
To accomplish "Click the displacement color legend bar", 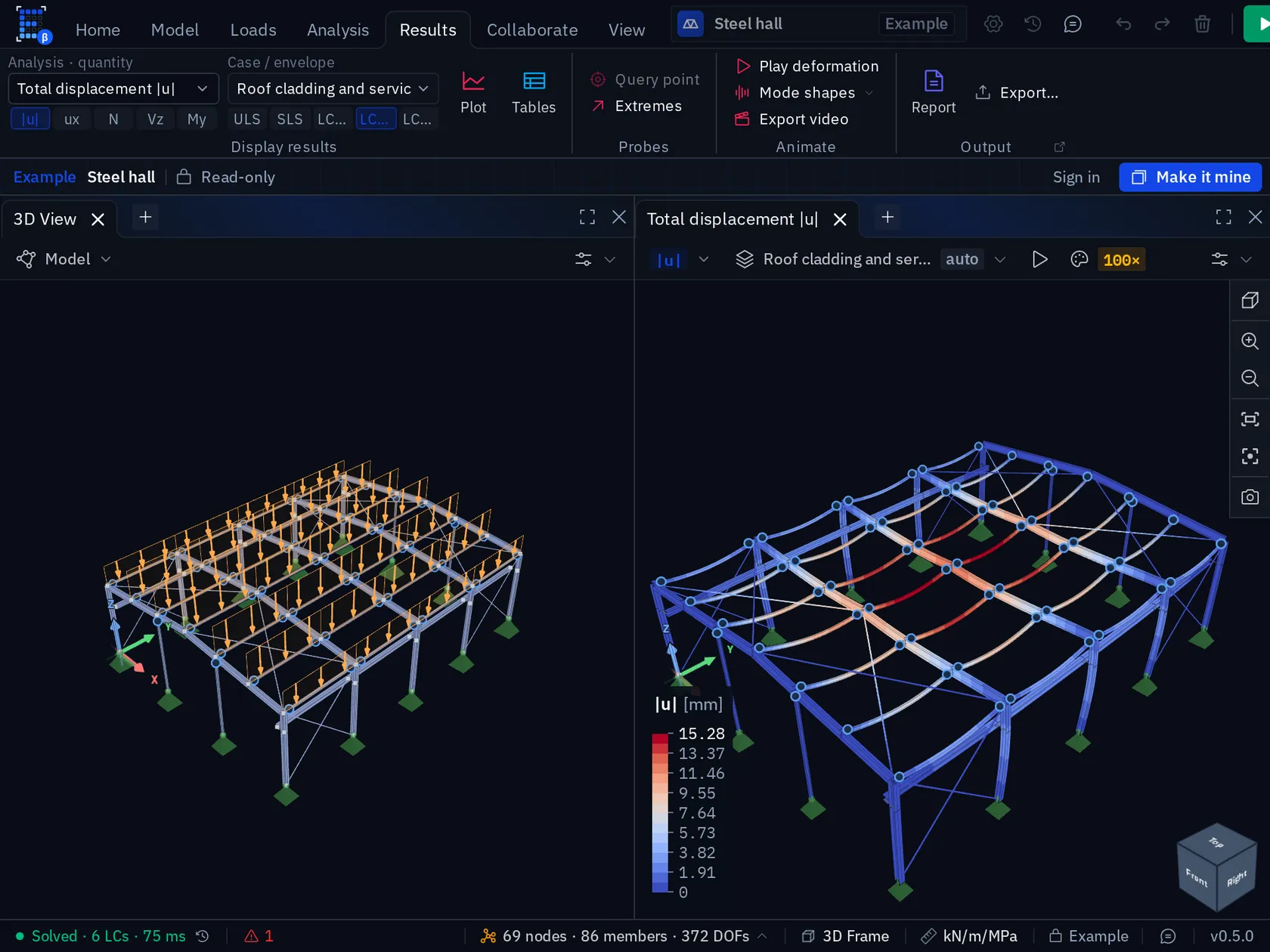I will (x=660, y=813).
